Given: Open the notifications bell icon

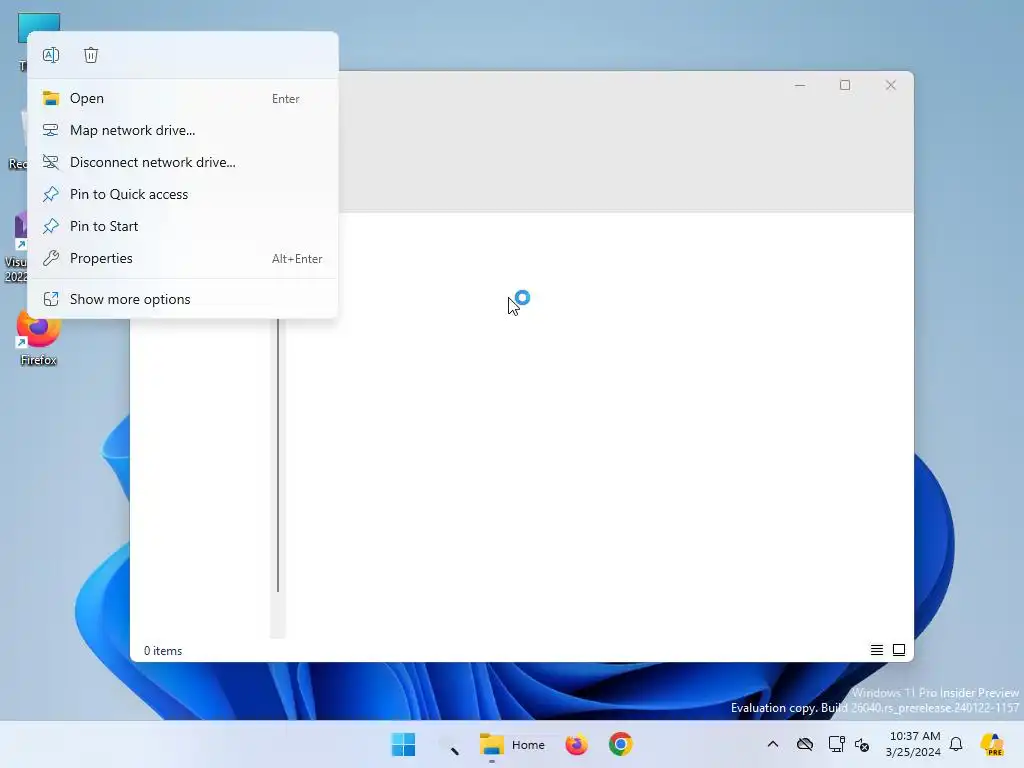Looking at the screenshot, I should 956,744.
